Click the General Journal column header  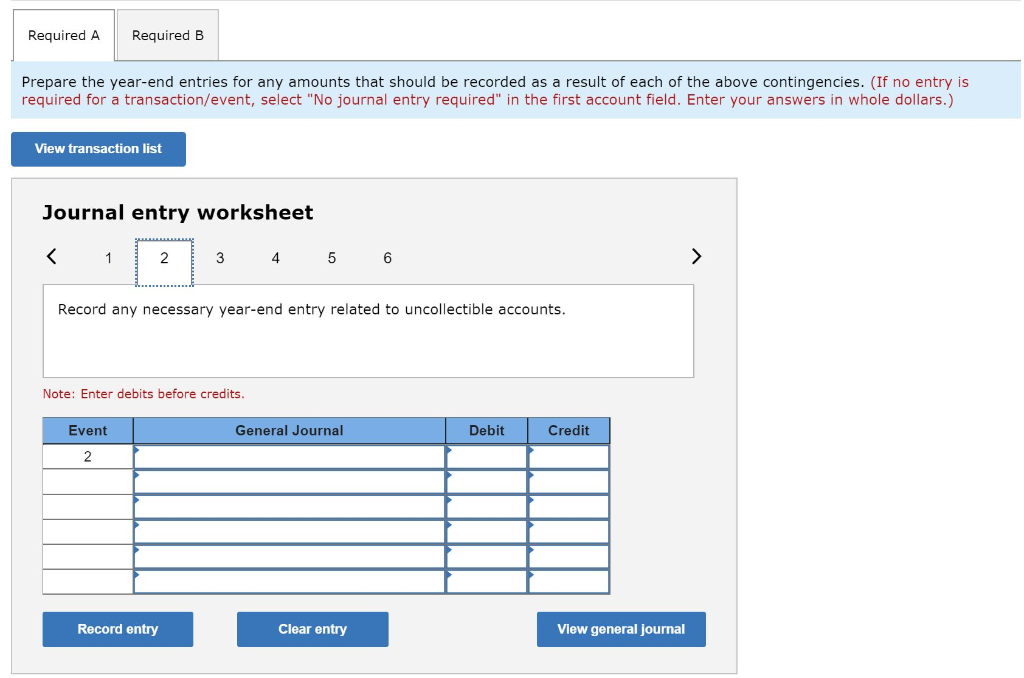pyautogui.click(x=289, y=430)
